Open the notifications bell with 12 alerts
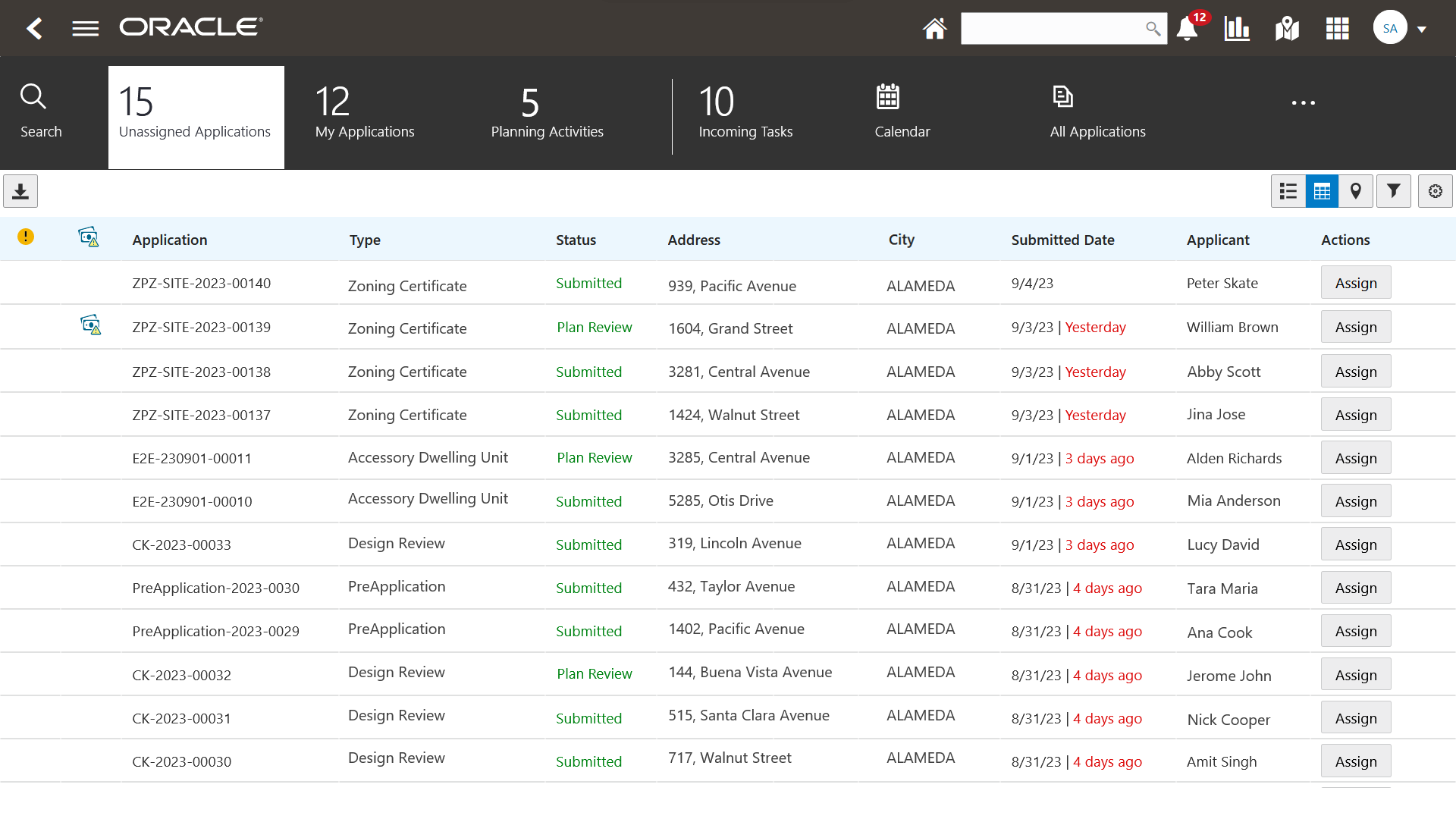 tap(1187, 29)
